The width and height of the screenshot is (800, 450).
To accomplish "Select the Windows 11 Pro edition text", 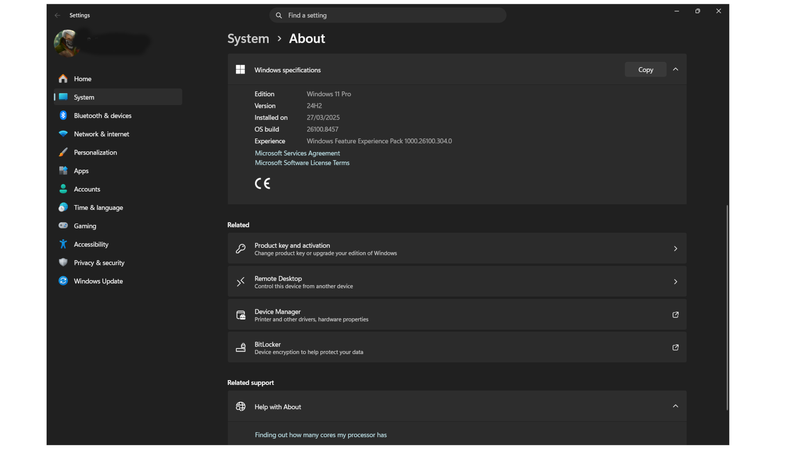I will (329, 94).
